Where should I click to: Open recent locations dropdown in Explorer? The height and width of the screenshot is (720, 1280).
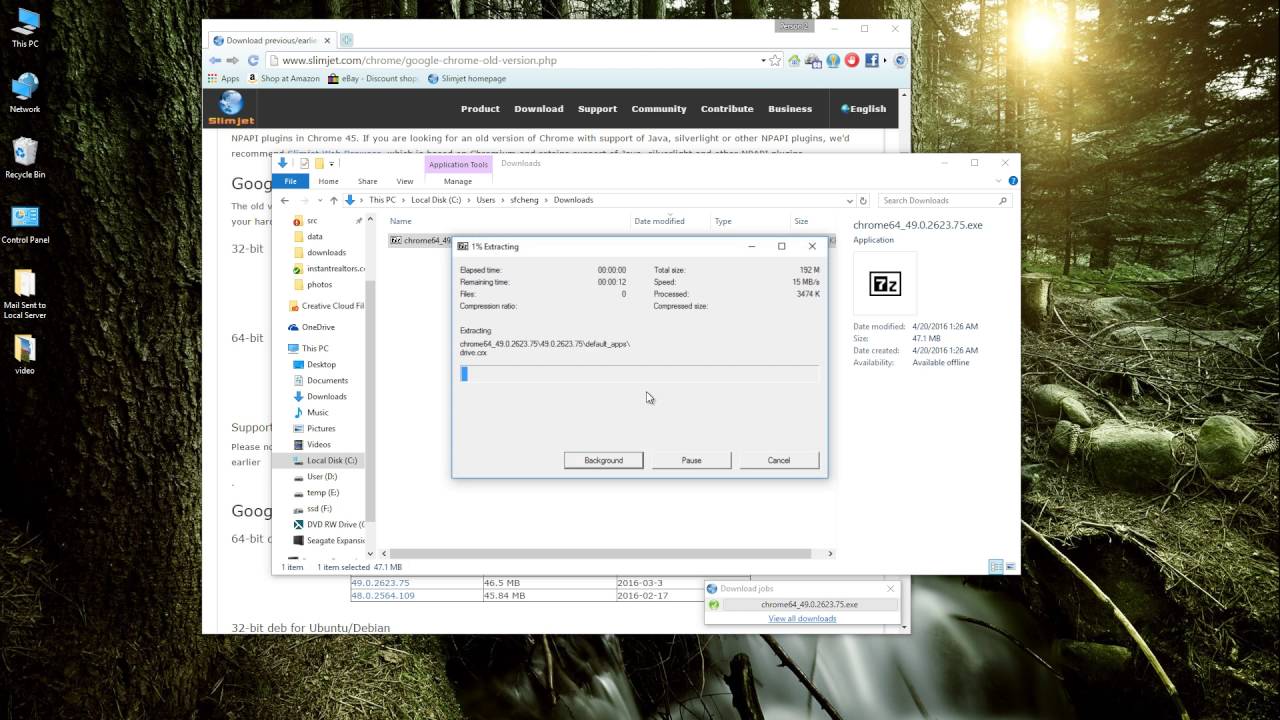point(321,200)
